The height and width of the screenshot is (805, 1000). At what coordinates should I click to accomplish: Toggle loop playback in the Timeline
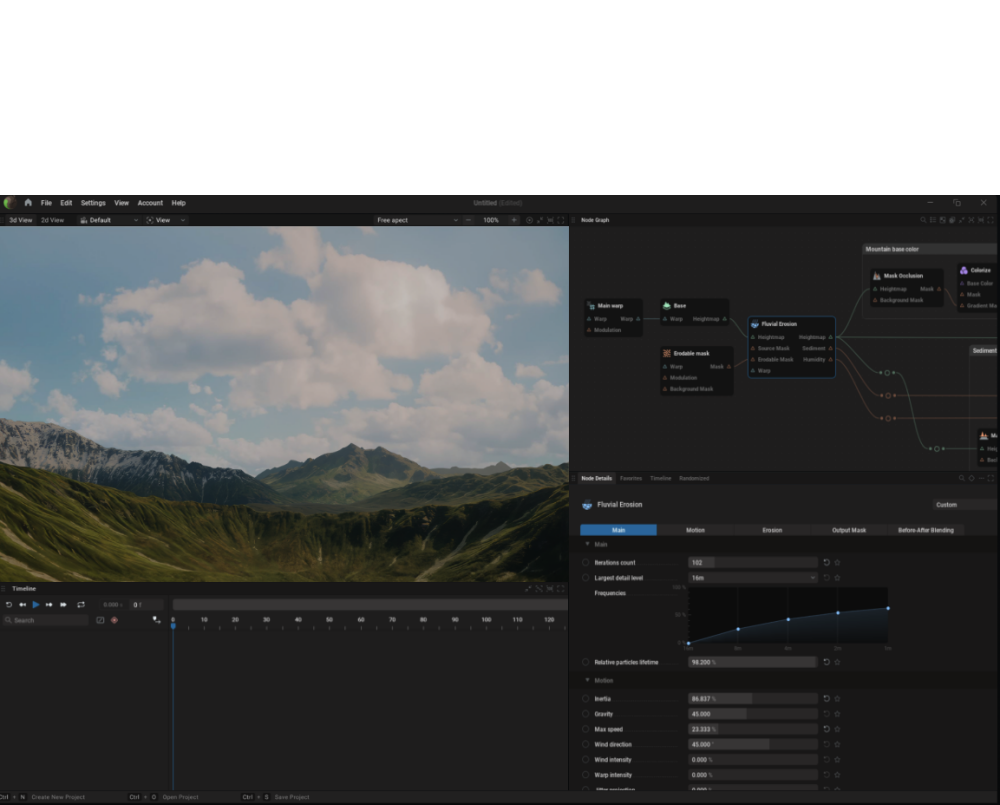(x=81, y=605)
